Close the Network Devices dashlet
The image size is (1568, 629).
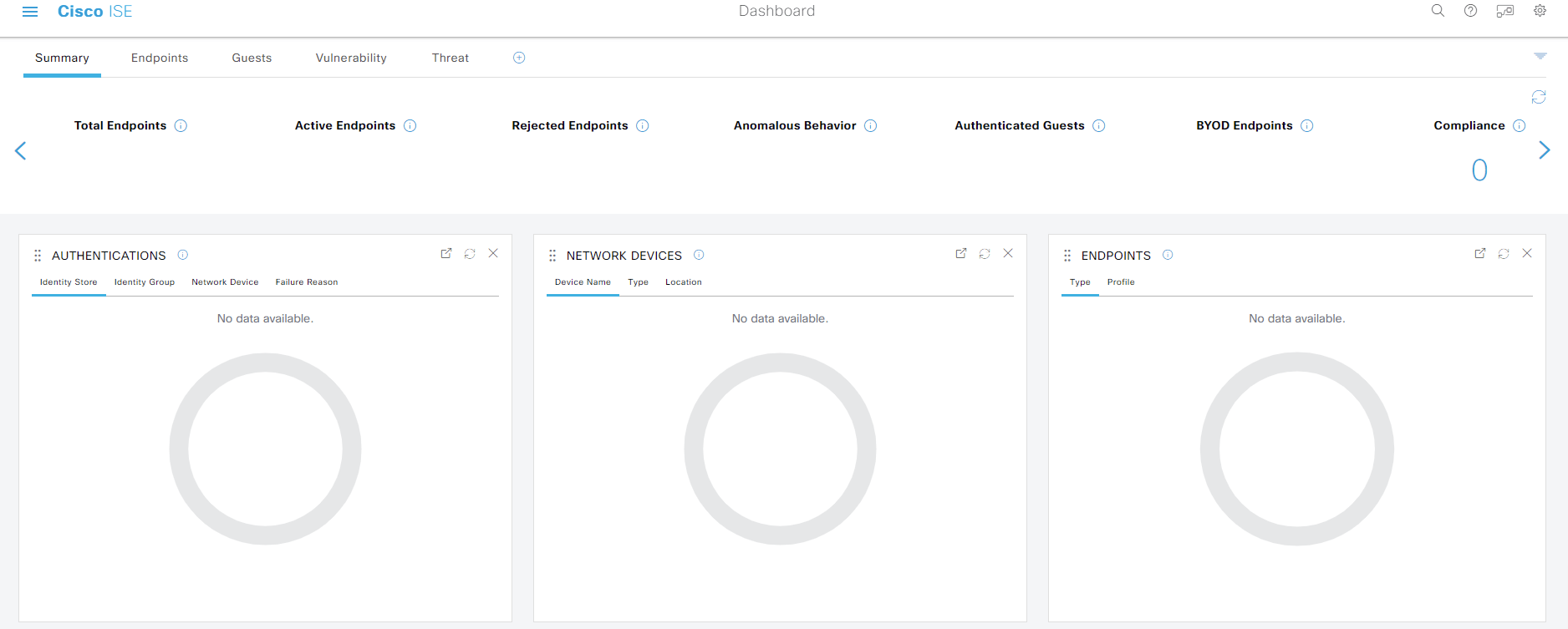pyautogui.click(x=1008, y=253)
